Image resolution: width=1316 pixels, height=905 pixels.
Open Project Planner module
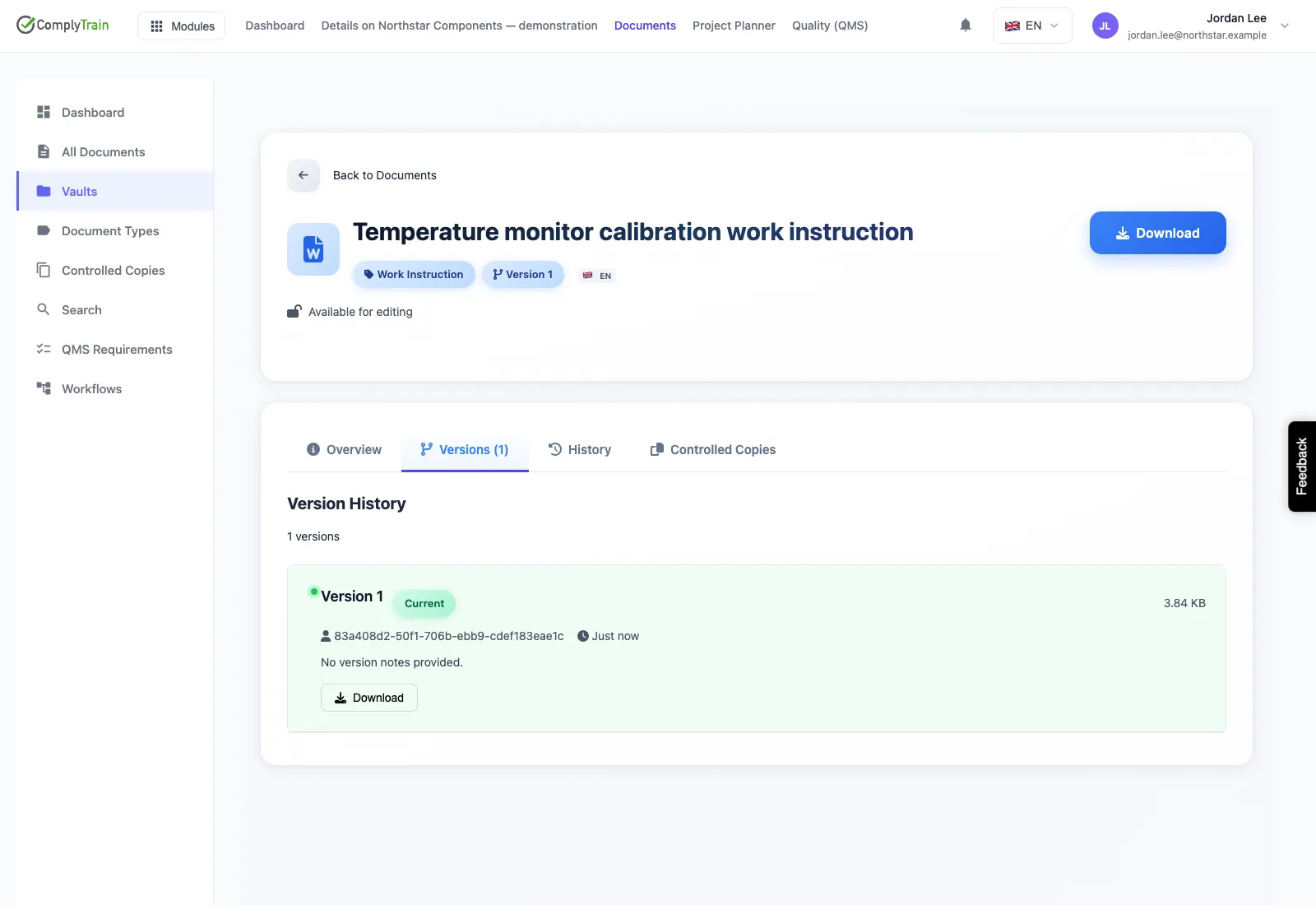(x=734, y=26)
